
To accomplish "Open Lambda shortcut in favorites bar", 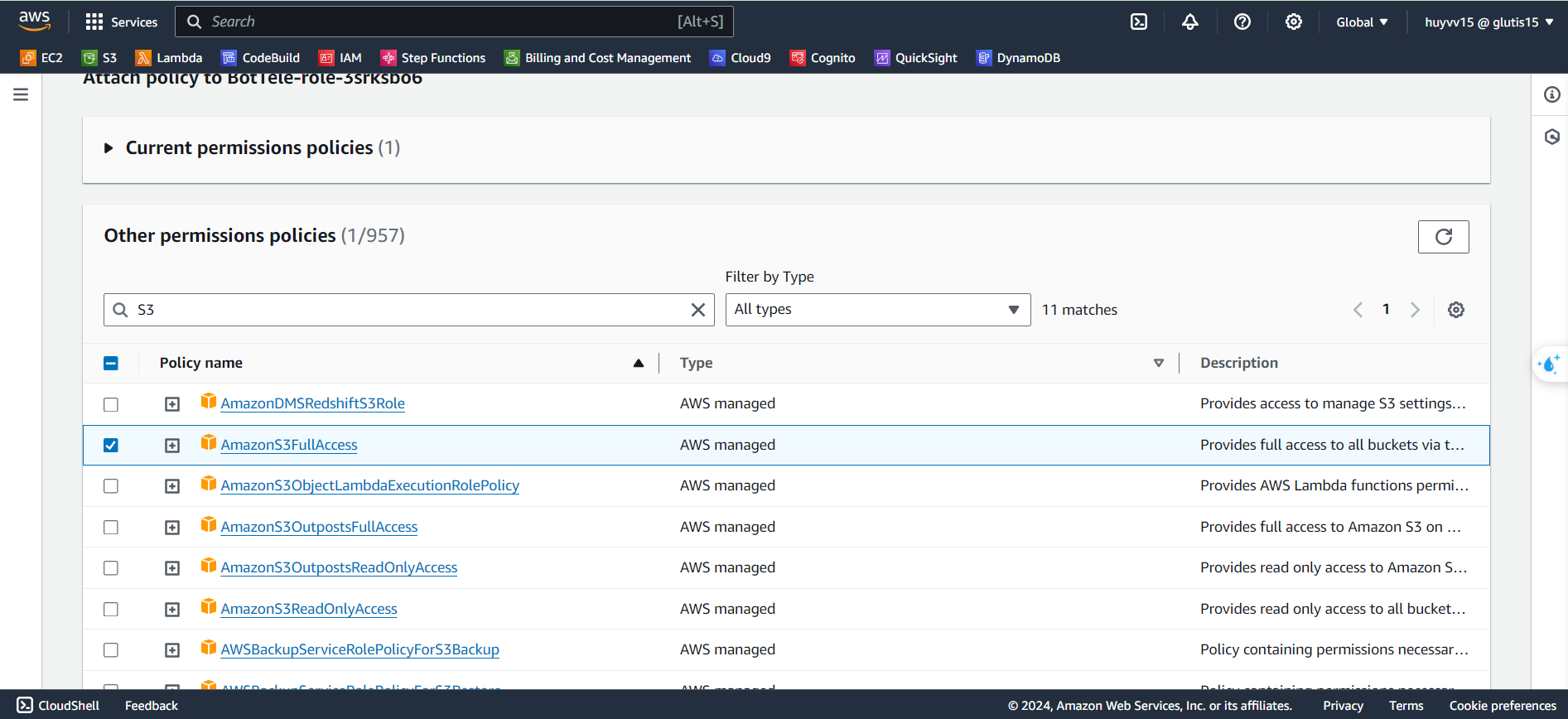I will click(169, 58).
